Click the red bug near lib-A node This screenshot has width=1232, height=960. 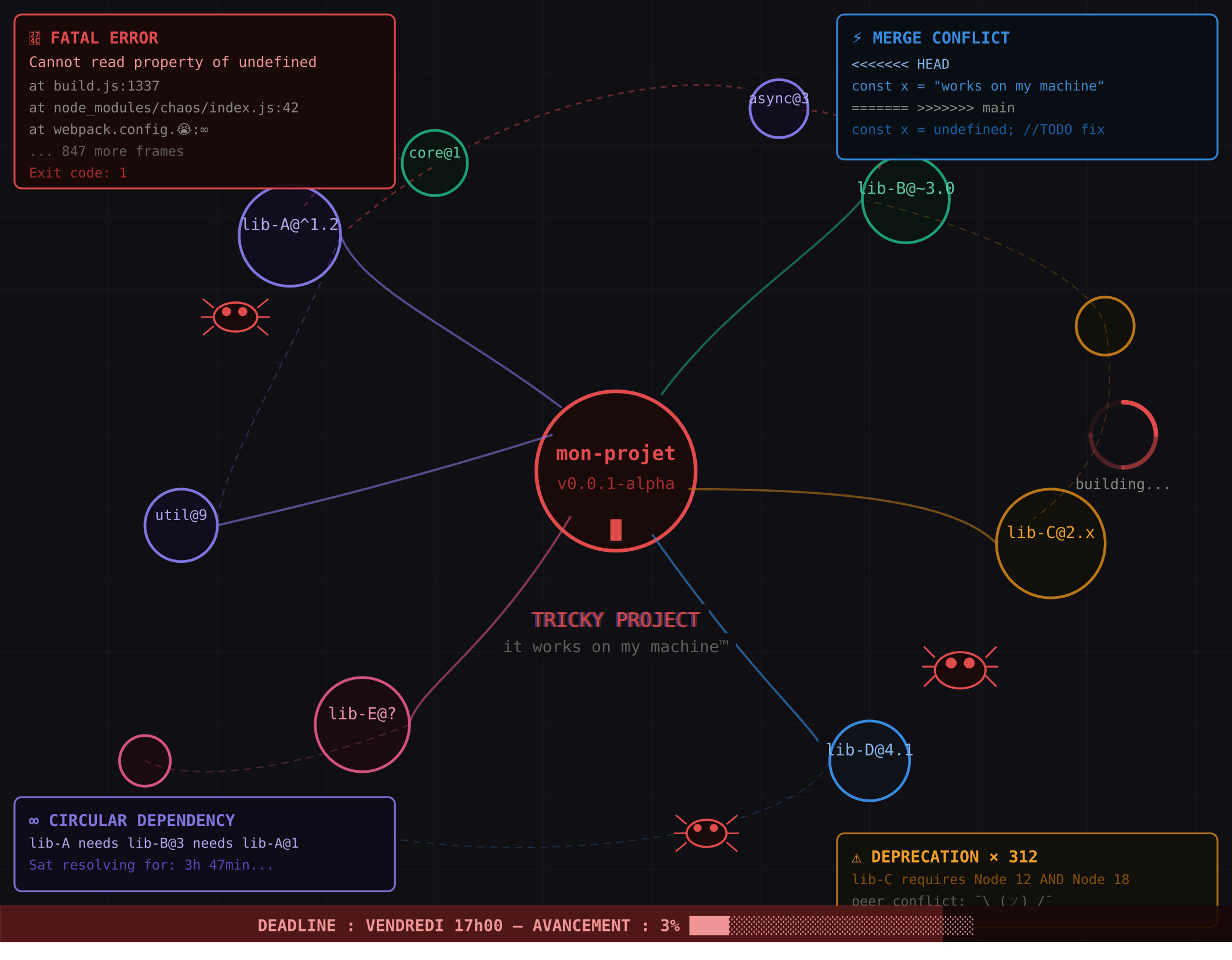[235, 317]
